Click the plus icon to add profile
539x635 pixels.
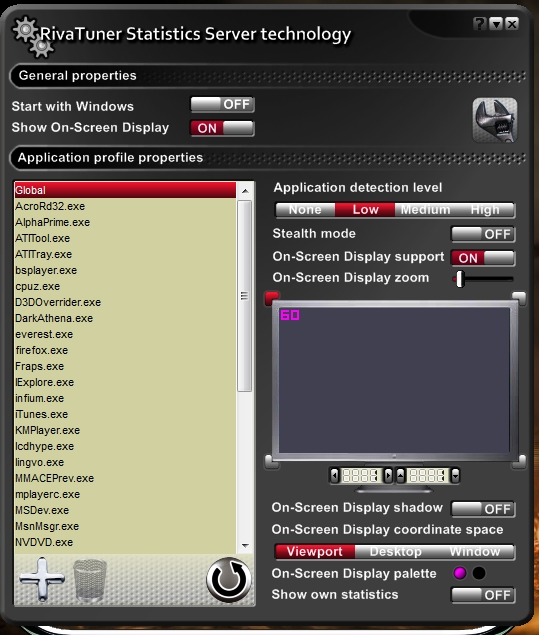pos(42,579)
